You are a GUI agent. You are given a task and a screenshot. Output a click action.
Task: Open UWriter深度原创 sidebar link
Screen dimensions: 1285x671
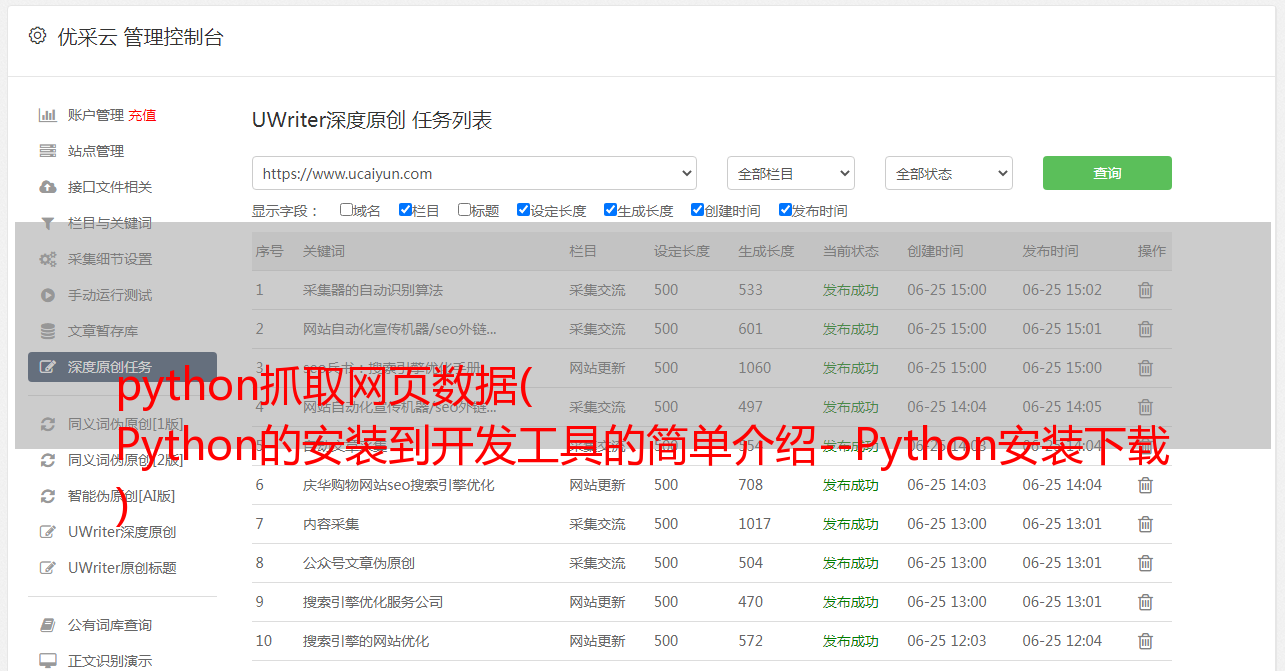(122, 532)
